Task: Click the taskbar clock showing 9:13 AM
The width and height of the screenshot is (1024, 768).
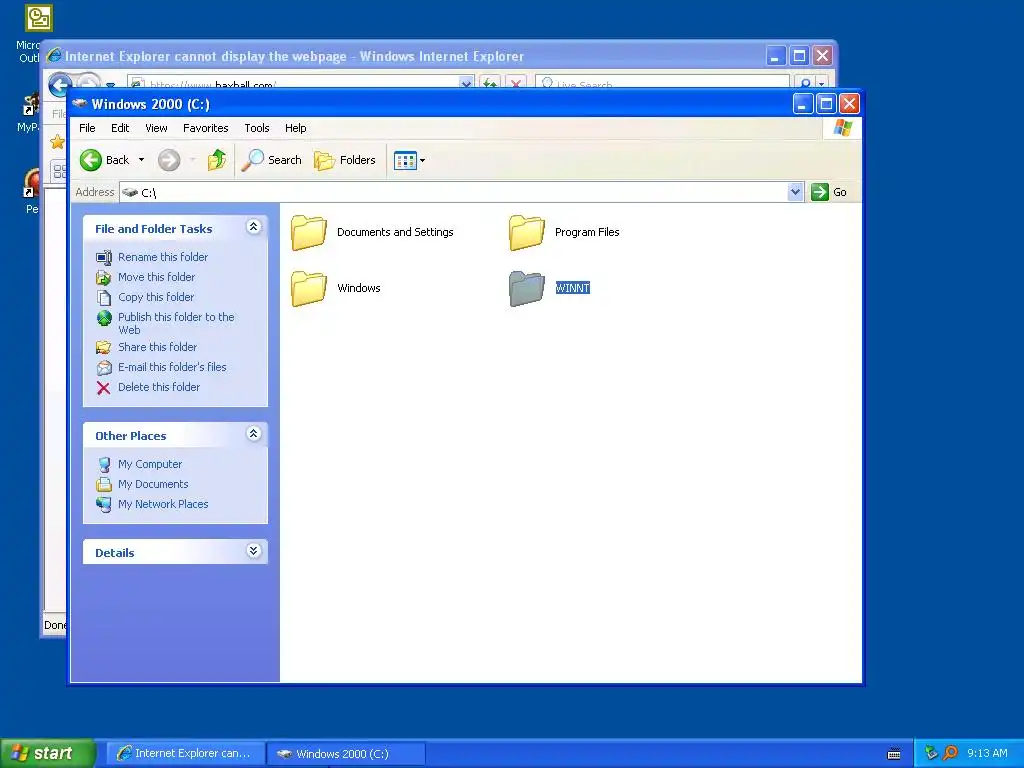Action: [987, 753]
